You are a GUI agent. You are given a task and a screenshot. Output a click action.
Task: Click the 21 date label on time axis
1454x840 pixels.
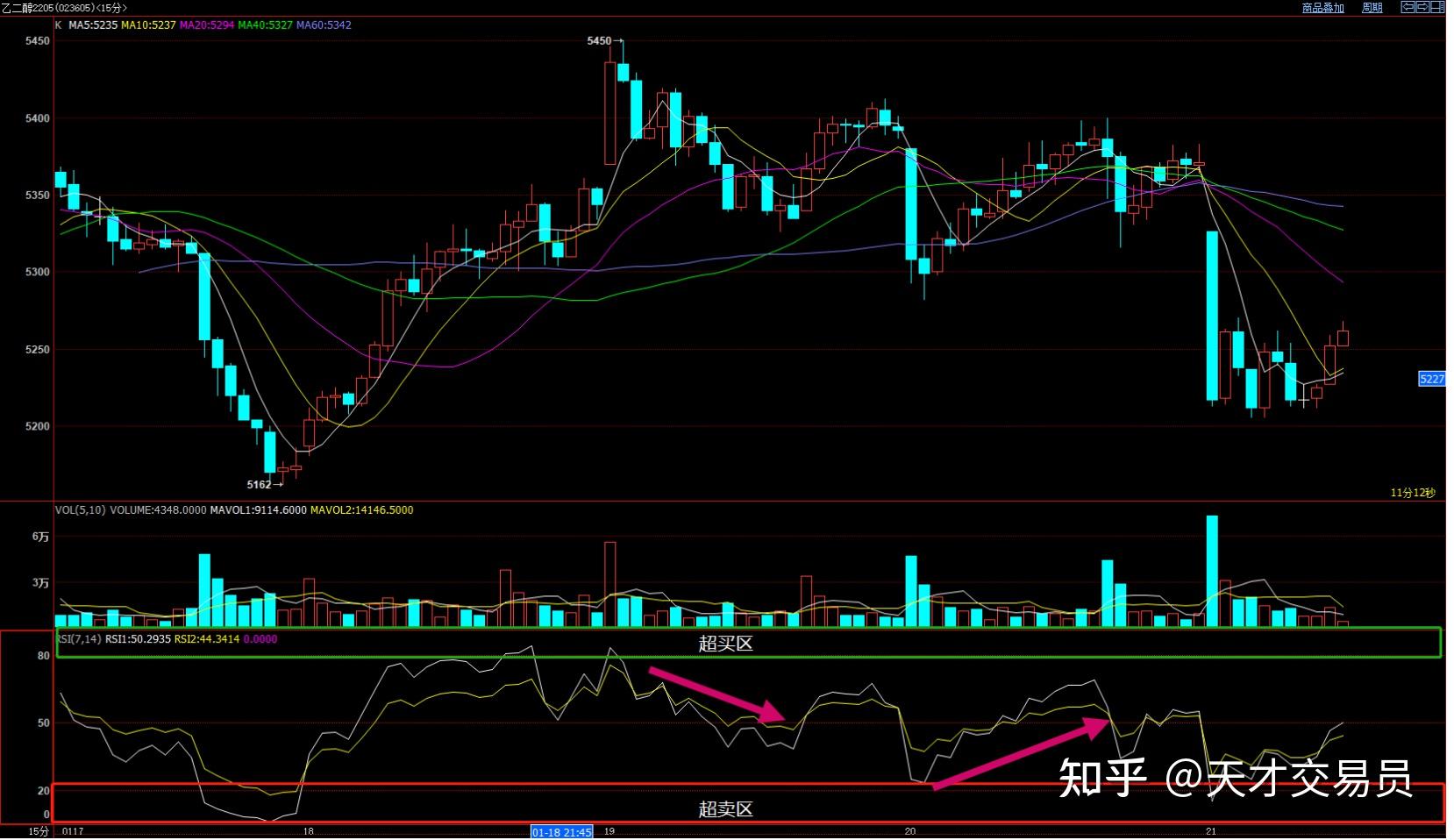(x=1211, y=831)
